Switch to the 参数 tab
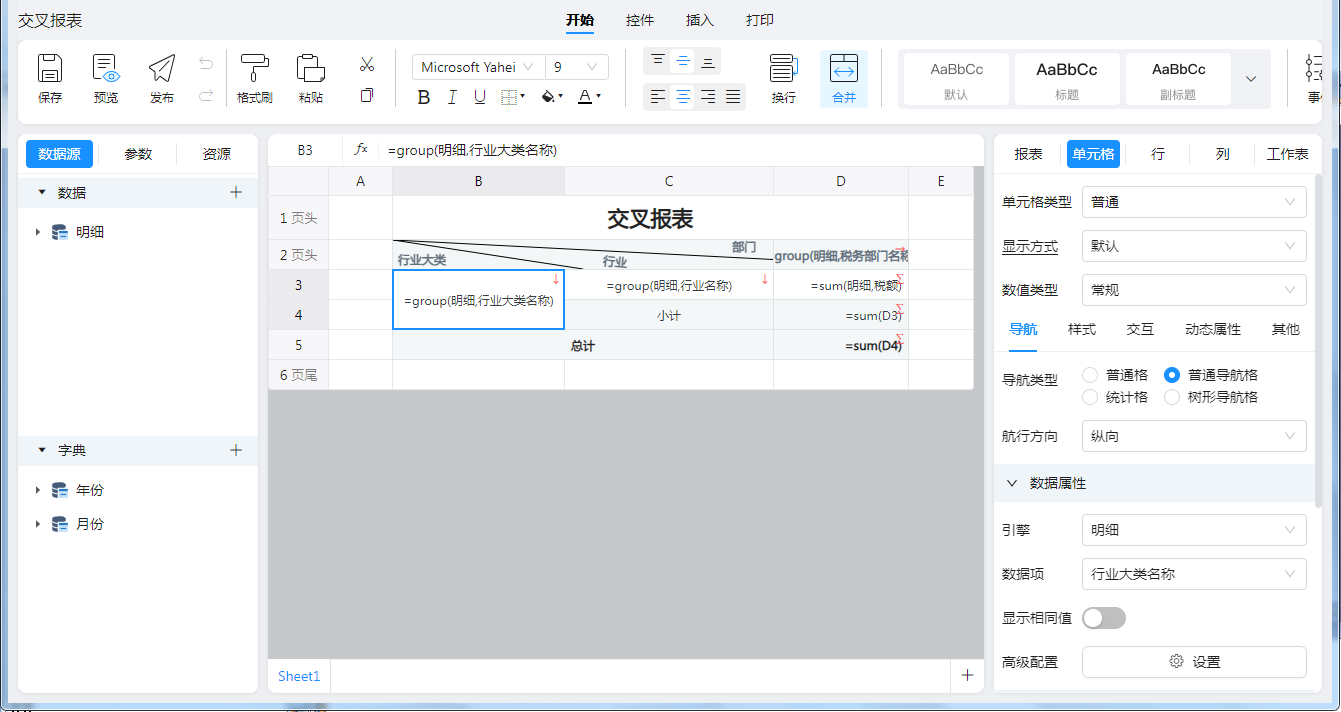This screenshot has width=1341, height=712. click(x=138, y=154)
